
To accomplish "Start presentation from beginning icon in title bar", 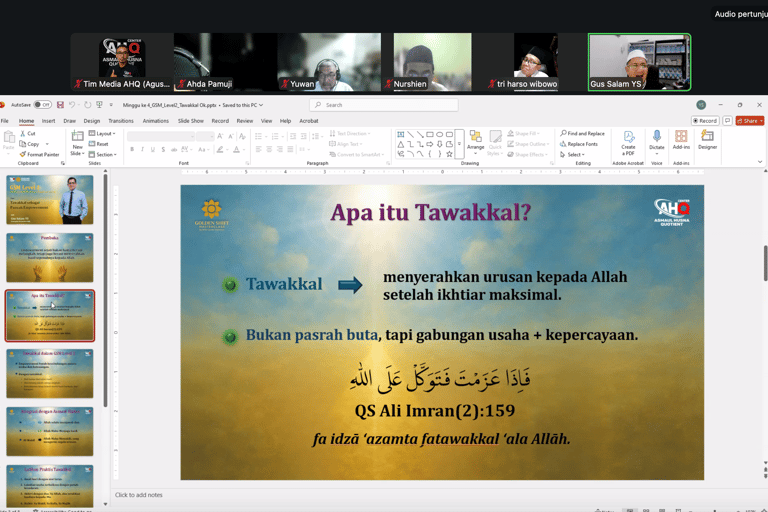I will [99, 105].
